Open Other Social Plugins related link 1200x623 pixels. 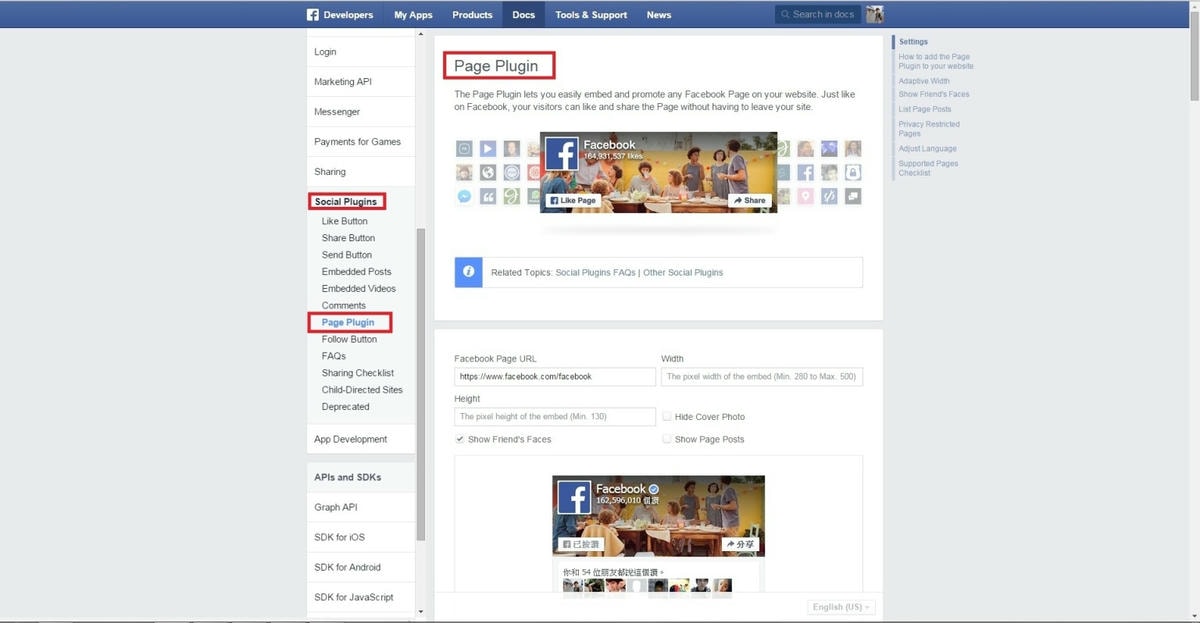click(683, 272)
